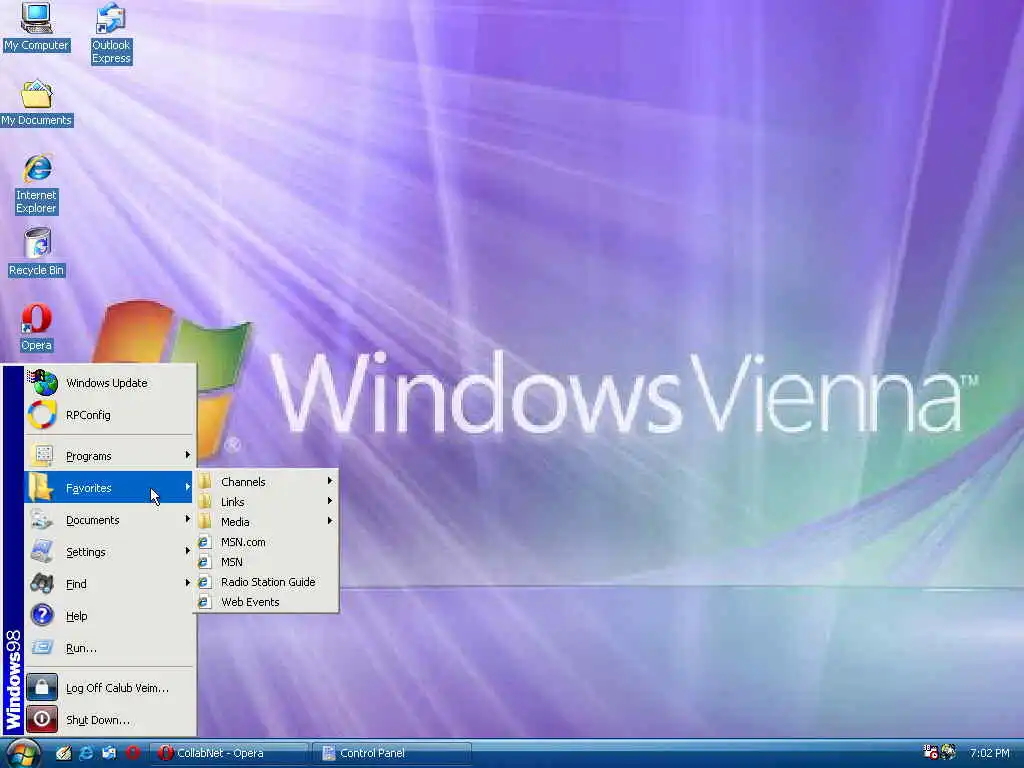Image resolution: width=1024 pixels, height=768 pixels.
Task: Choose Run... from the Start menu
Action: coord(109,647)
